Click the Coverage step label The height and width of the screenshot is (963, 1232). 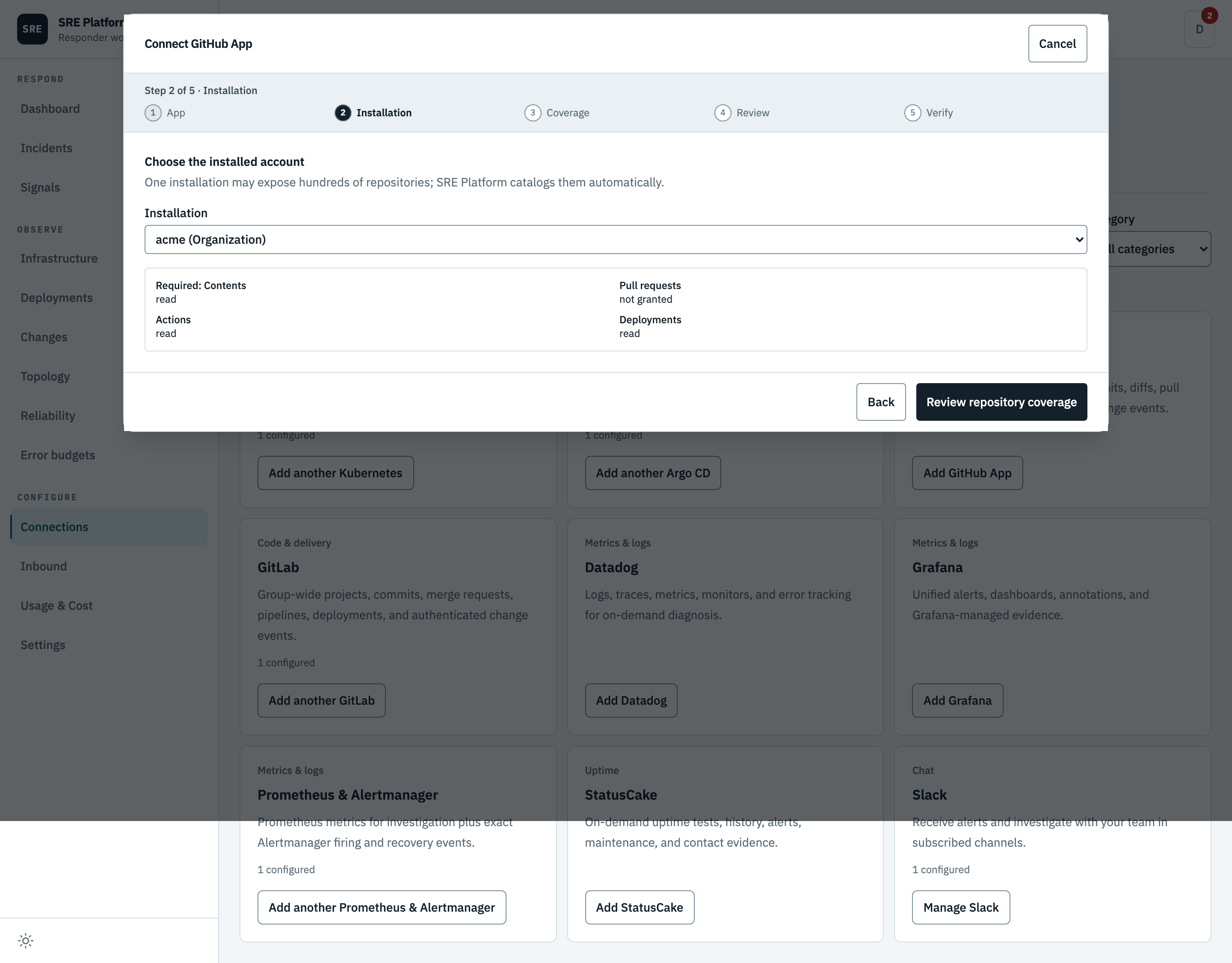568,113
